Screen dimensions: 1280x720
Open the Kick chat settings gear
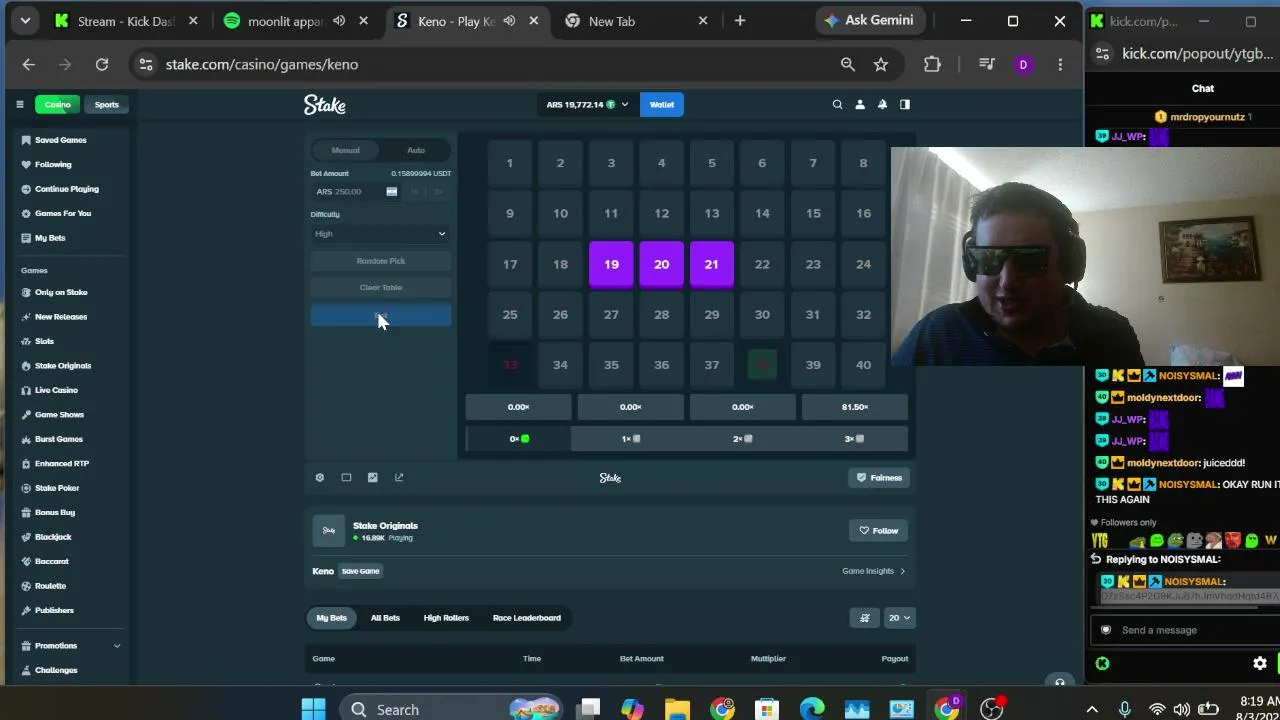click(1260, 663)
